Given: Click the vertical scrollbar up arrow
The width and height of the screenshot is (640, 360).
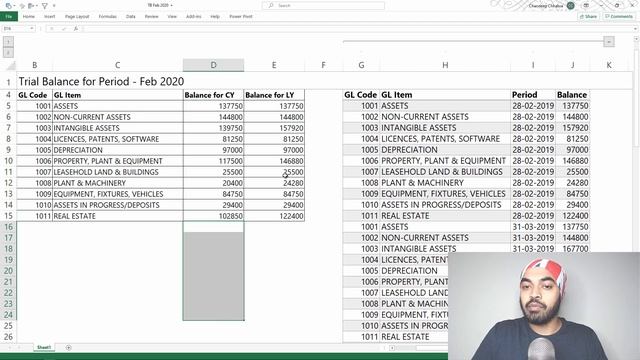Looking at the screenshot, I should coord(636,39).
